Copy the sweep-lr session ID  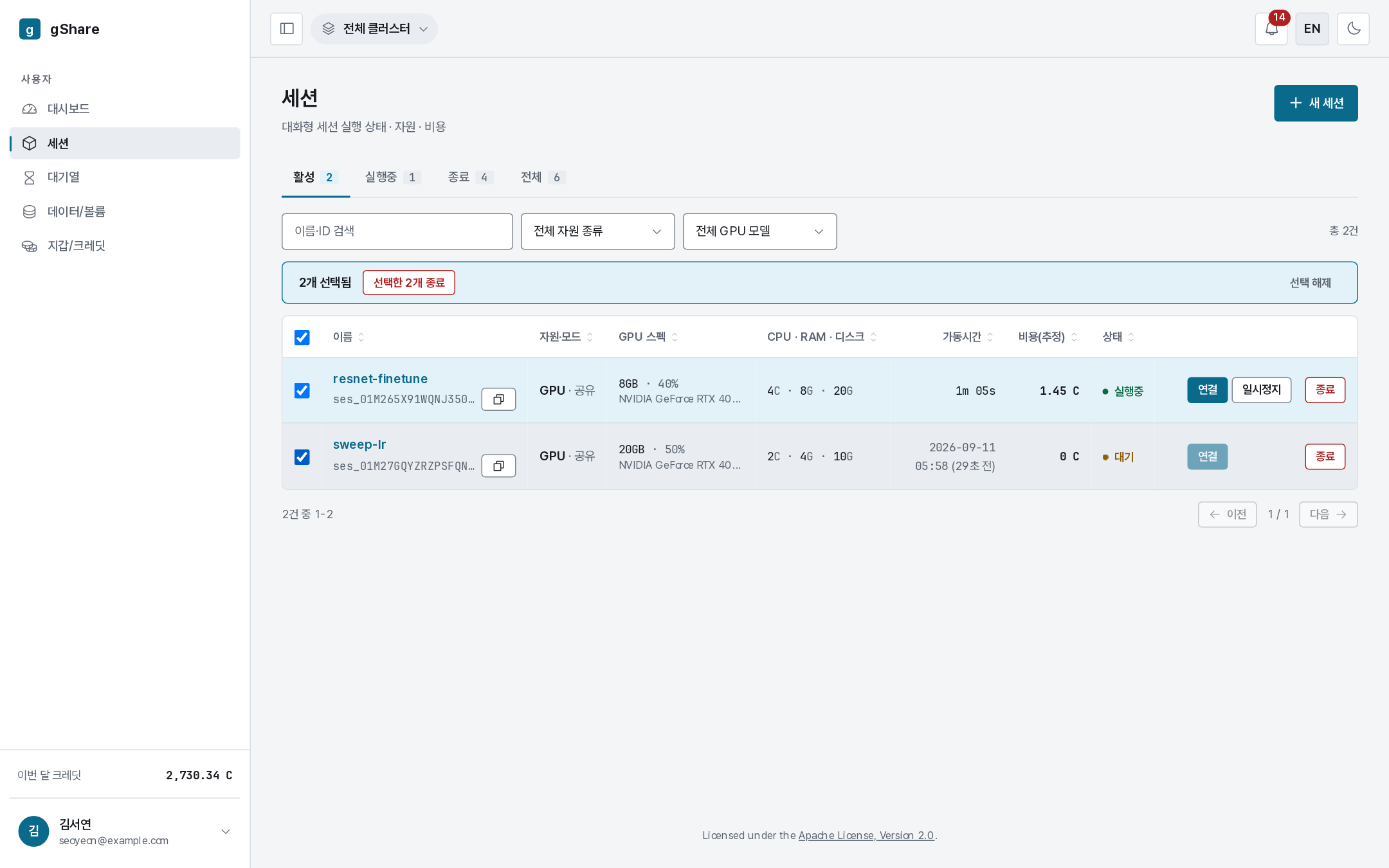pos(498,466)
